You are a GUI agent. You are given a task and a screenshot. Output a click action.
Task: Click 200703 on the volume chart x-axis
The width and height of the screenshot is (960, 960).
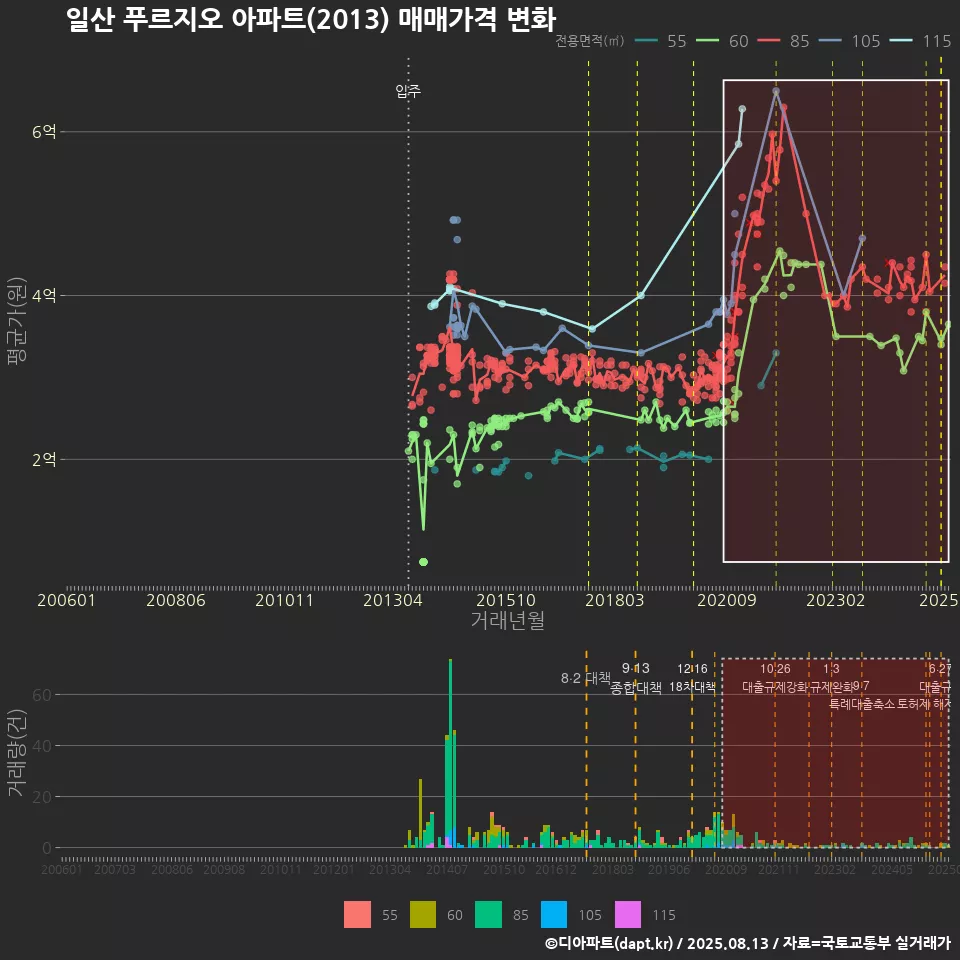click(114, 869)
